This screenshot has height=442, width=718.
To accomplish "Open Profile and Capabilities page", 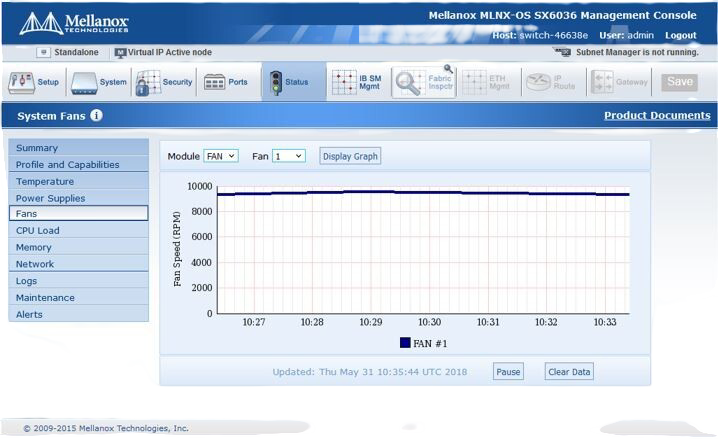I will click(79, 164).
